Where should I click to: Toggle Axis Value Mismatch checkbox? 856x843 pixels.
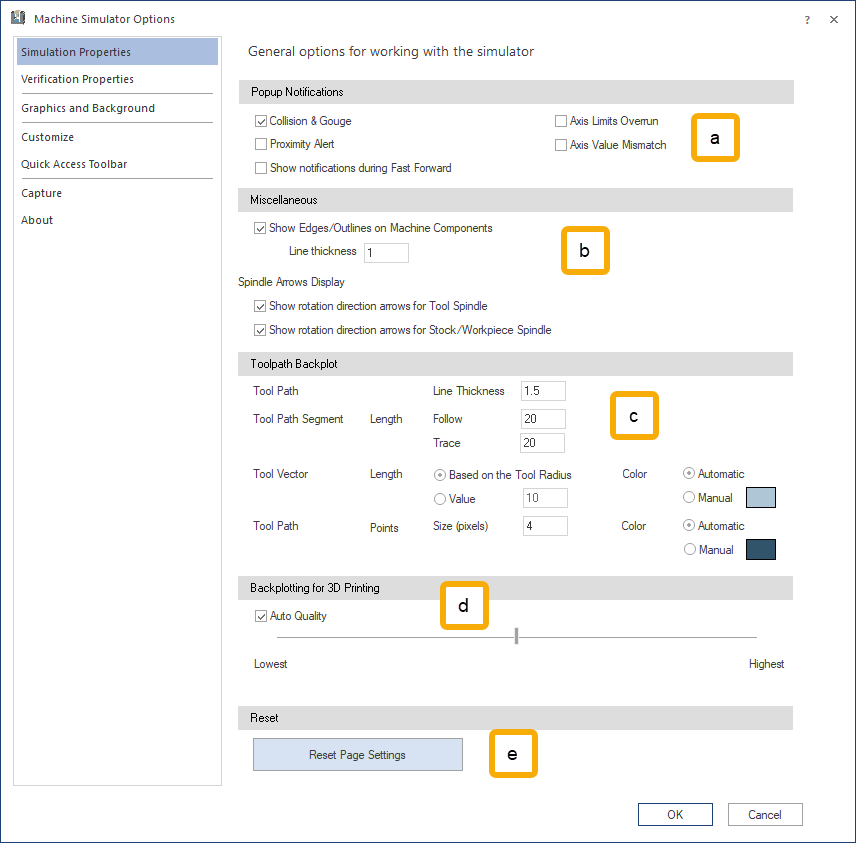click(561, 145)
